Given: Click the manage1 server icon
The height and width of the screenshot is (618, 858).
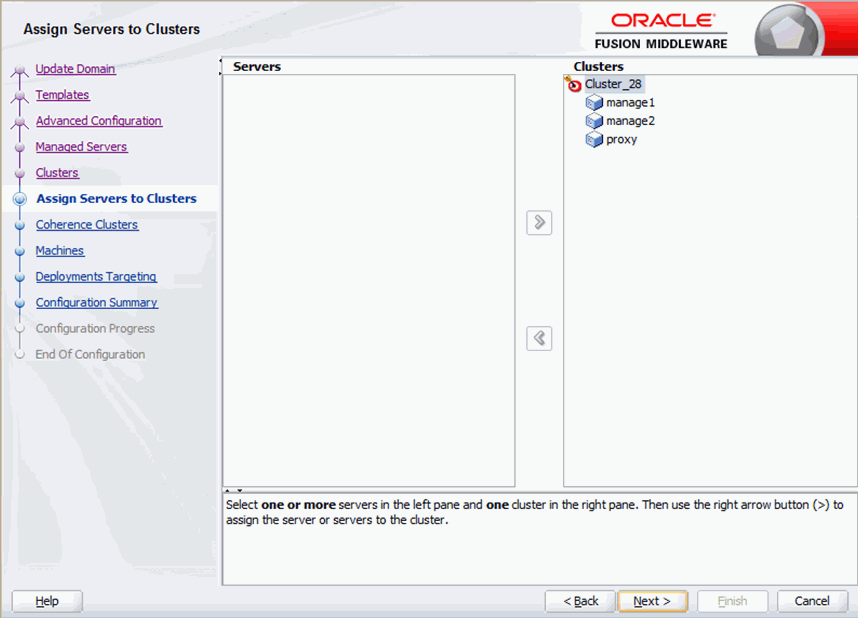Looking at the screenshot, I should (x=596, y=102).
